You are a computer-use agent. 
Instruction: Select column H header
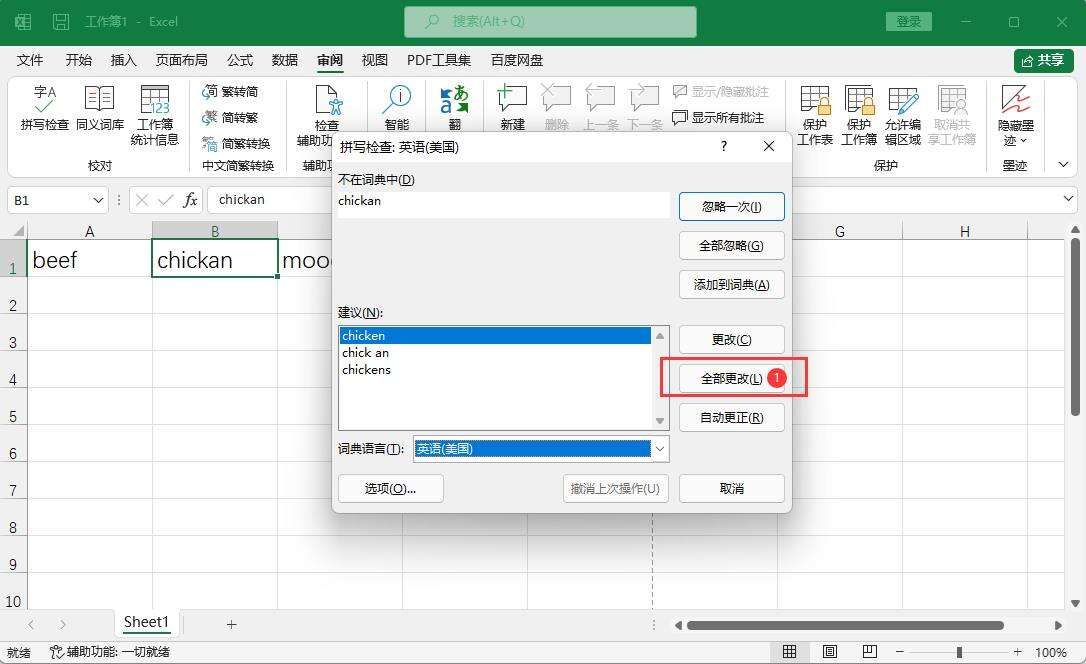point(965,231)
